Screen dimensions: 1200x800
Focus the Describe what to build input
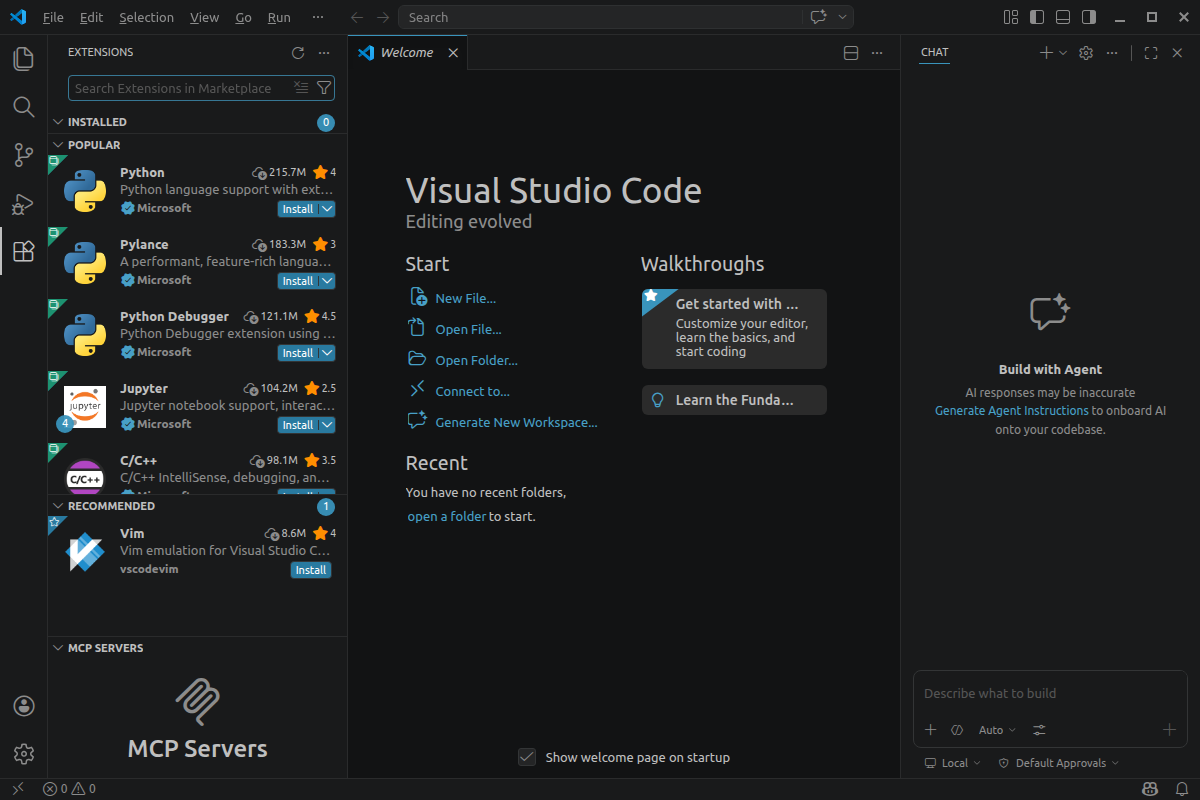1050,693
